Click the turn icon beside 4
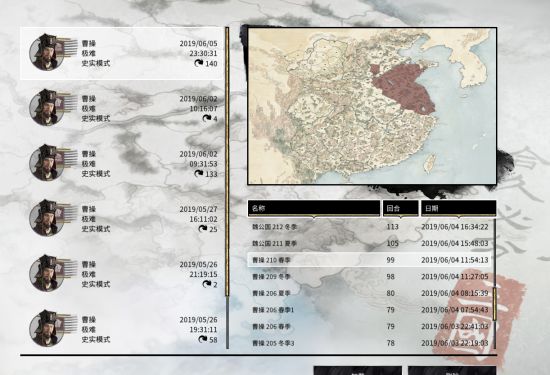 pyautogui.click(x=207, y=118)
